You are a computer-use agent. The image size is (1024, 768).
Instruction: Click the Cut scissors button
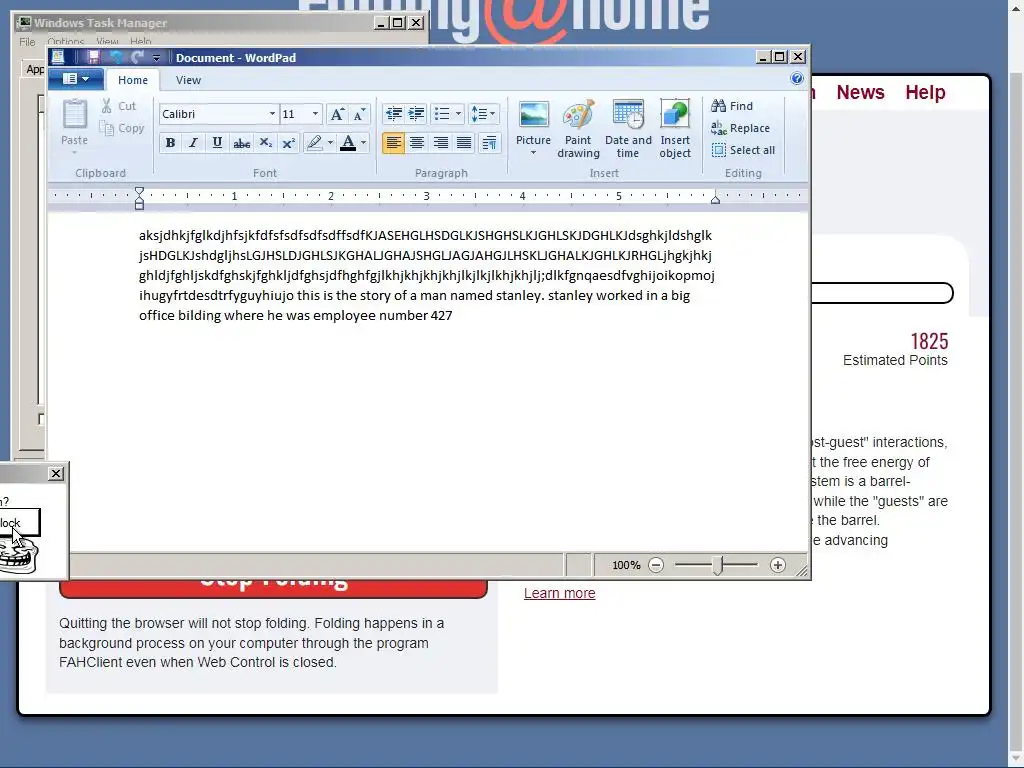[118, 106]
